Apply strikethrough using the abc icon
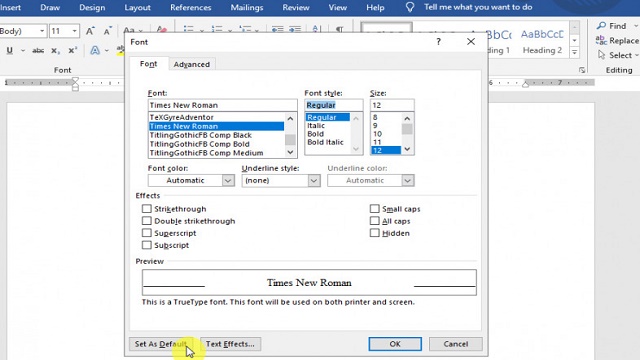 (x=38, y=50)
